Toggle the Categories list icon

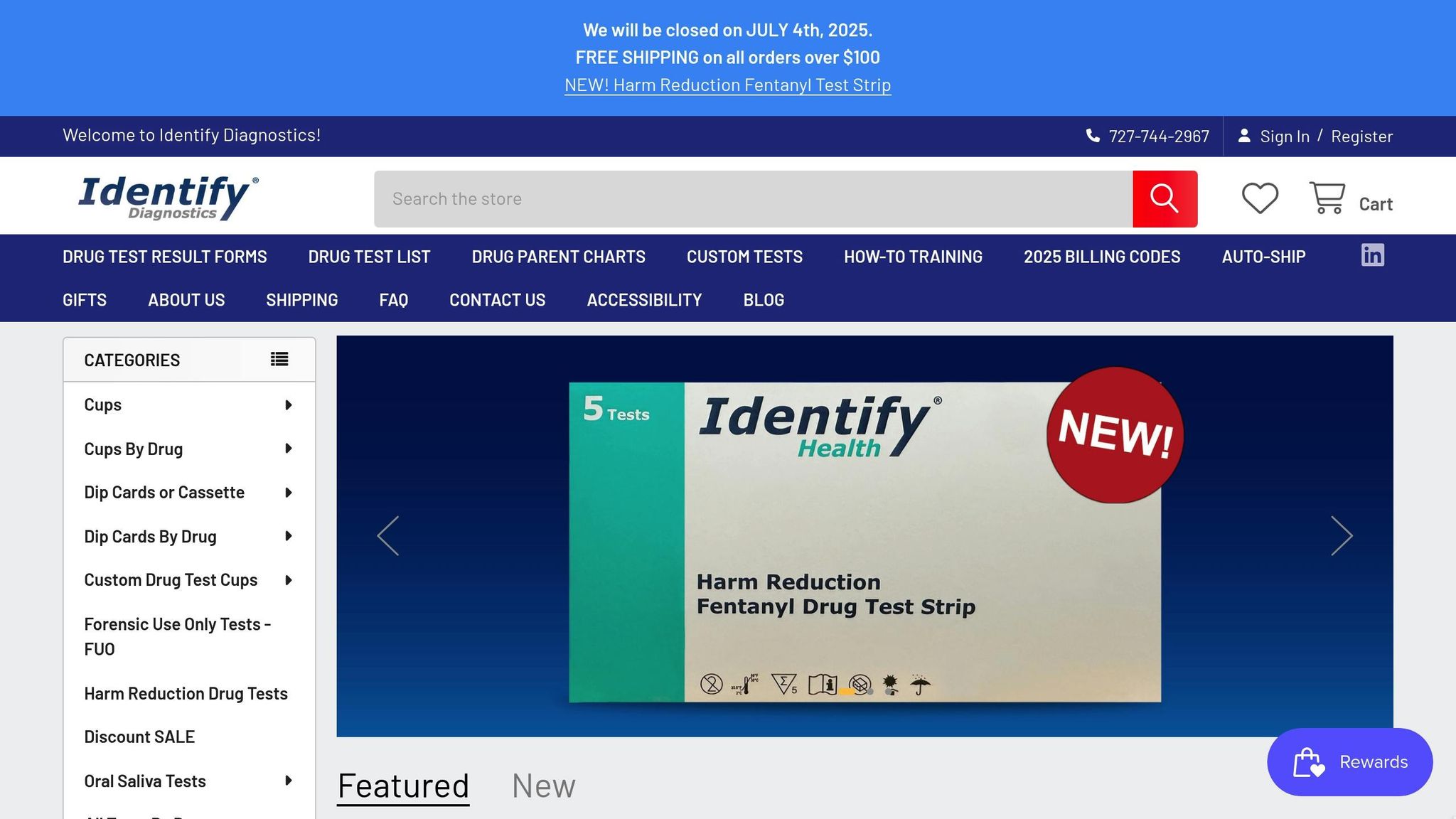pos(279,360)
